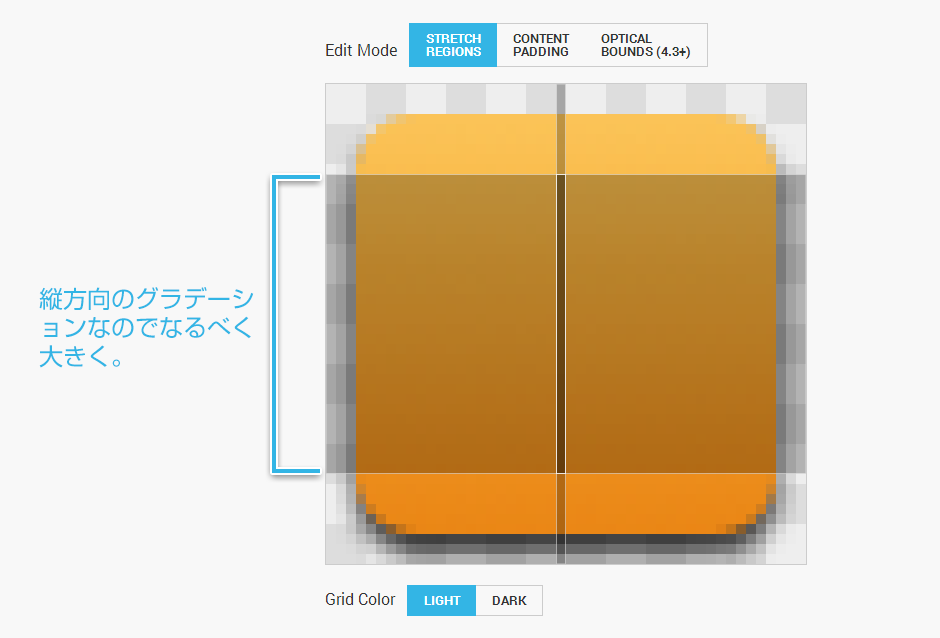The width and height of the screenshot is (940, 638).
Task: Click the blue bracket marking the vertical range
Action: pyautogui.click(x=296, y=324)
